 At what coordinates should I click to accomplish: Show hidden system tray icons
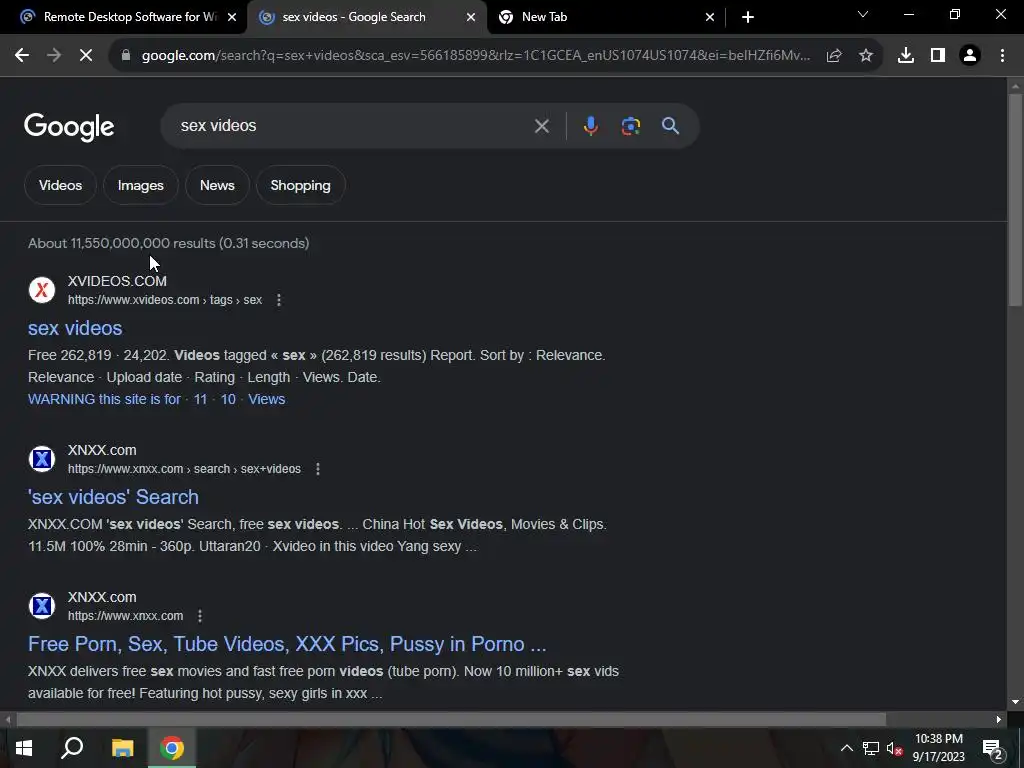tap(846, 748)
